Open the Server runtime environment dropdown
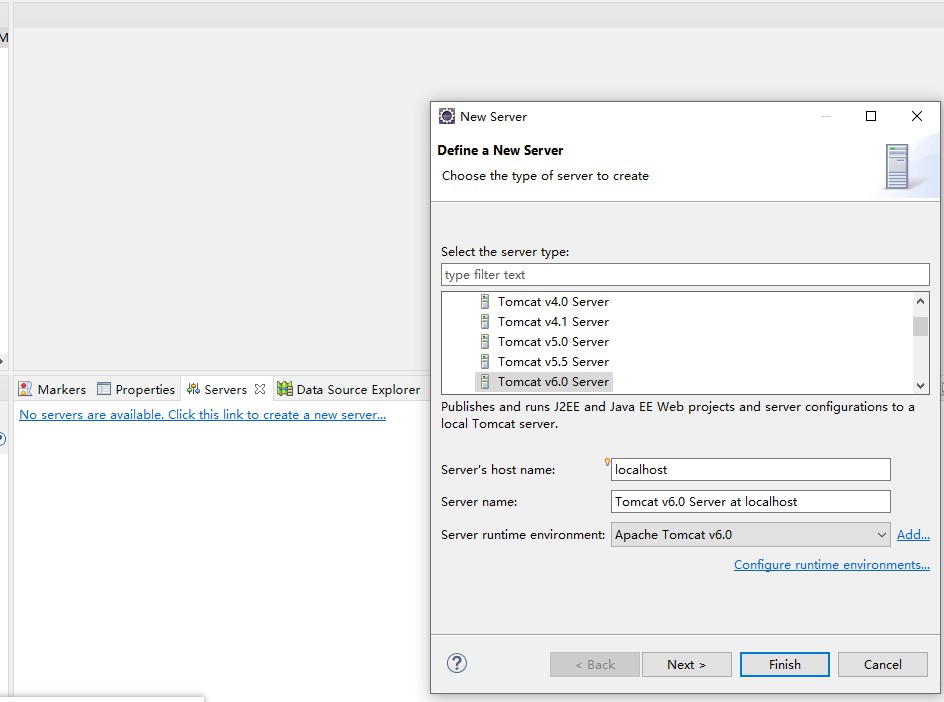The width and height of the screenshot is (944, 702). point(751,535)
